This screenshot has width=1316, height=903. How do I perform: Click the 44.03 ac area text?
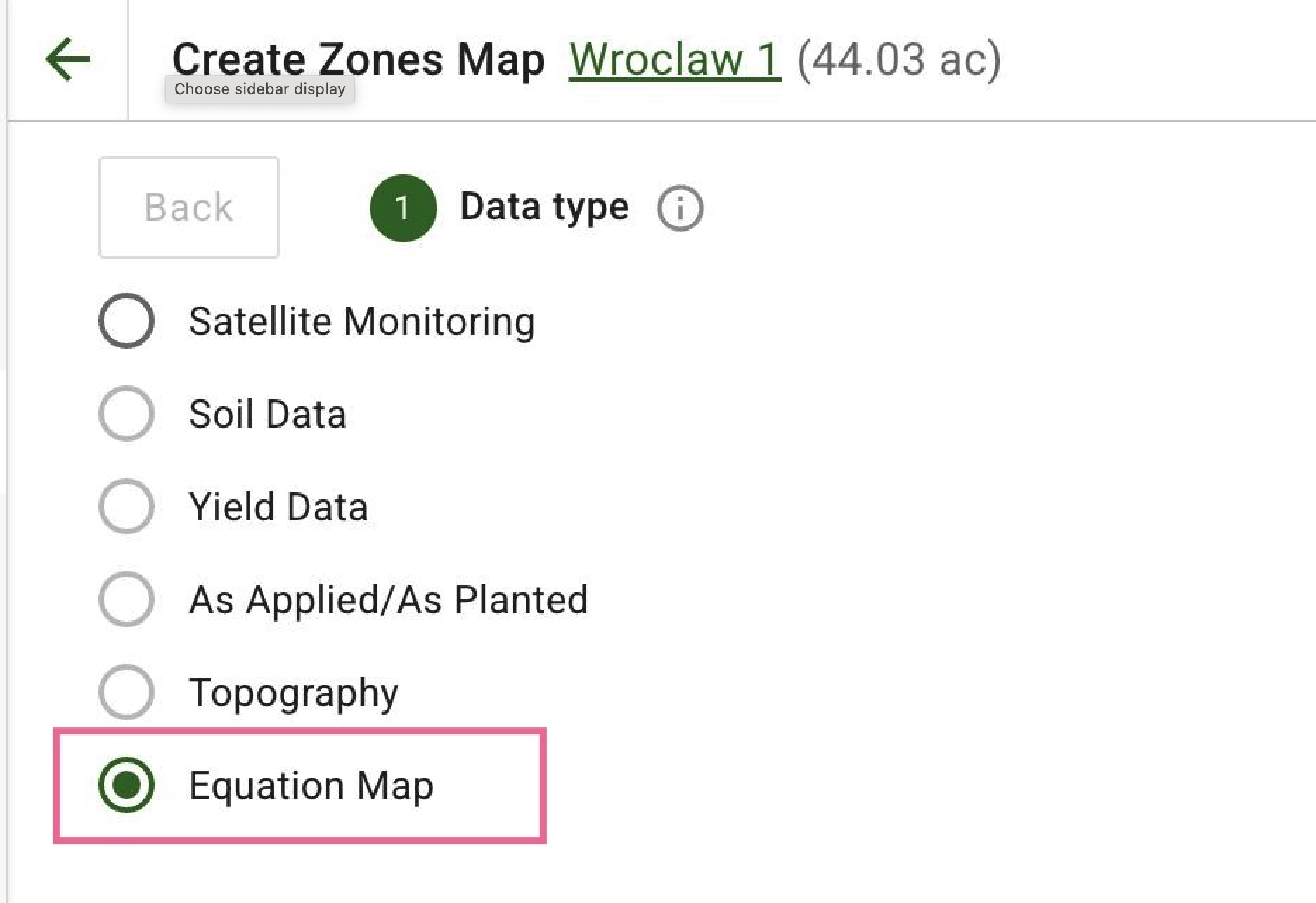tap(898, 59)
